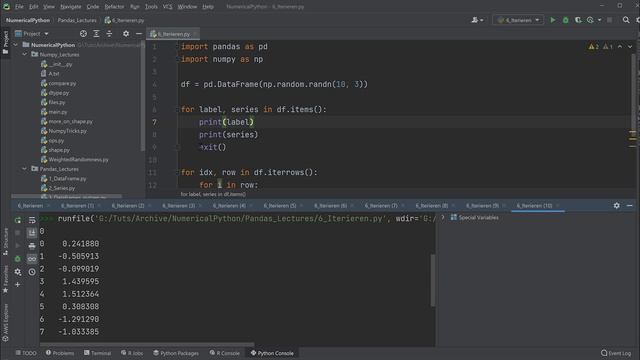The height and width of the screenshot is (360, 640).
Task: Select the 6_Iterieren.py editor tab
Action: tap(173, 34)
